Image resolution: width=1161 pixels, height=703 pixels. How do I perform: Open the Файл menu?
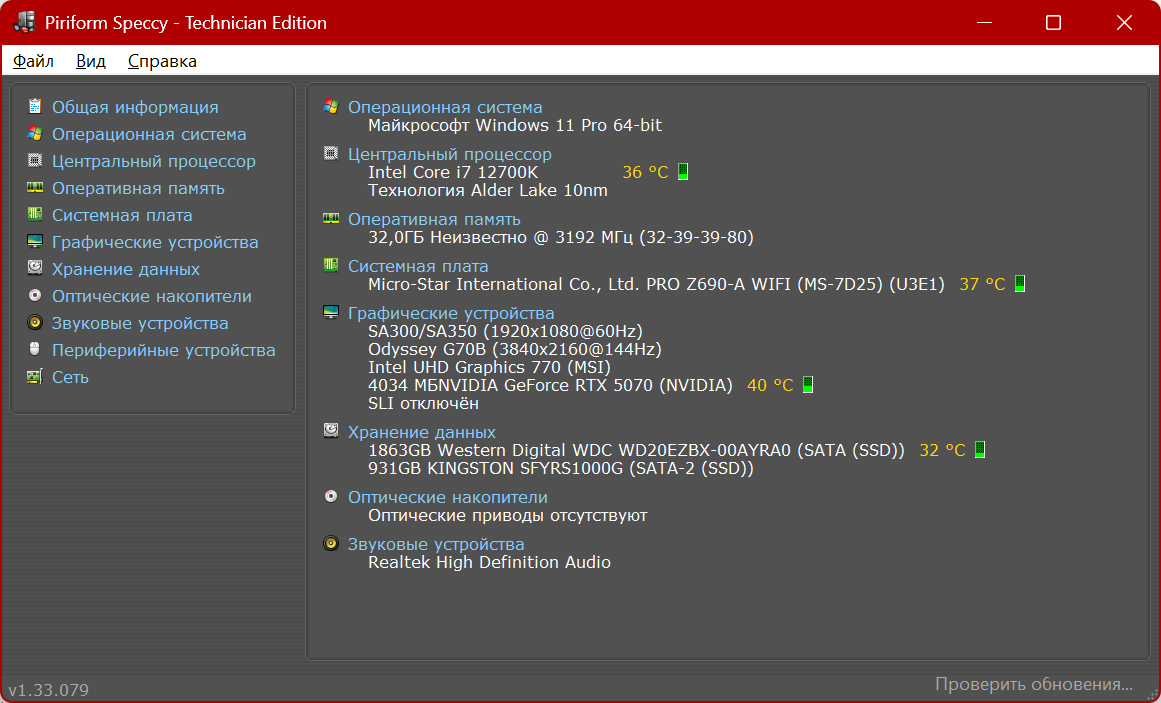33,61
